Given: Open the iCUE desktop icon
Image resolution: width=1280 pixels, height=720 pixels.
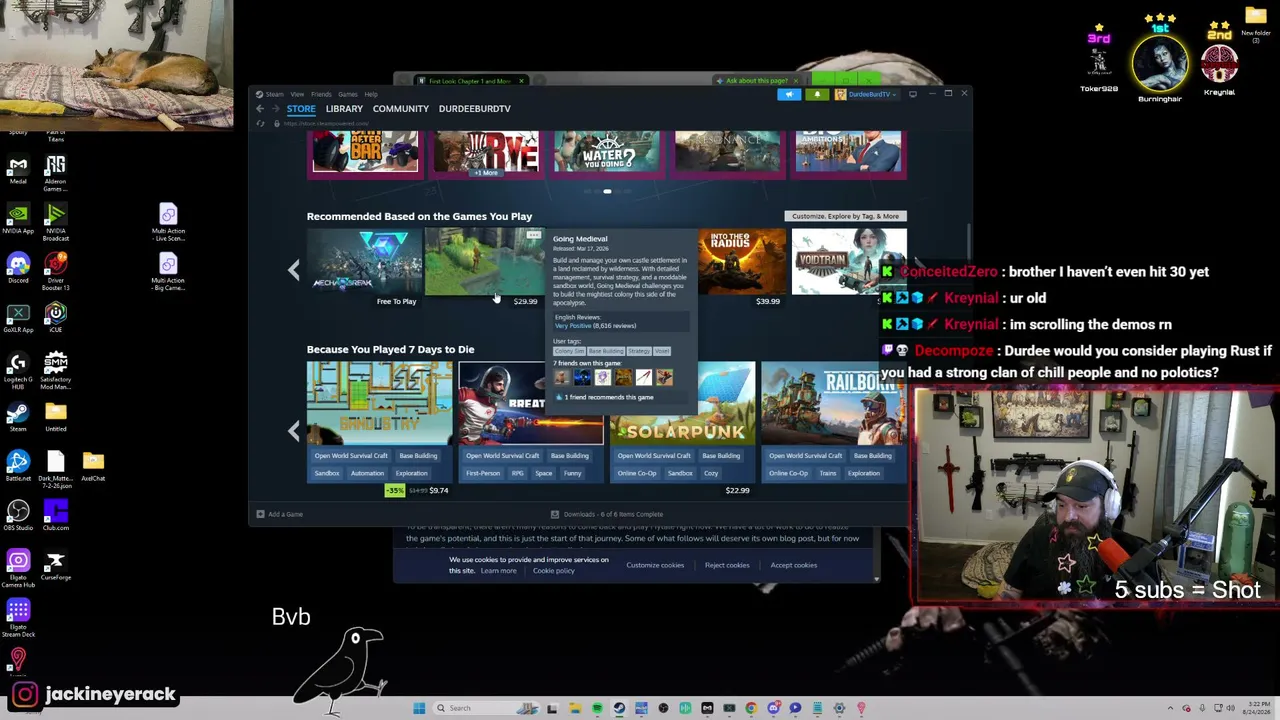Looking at the screenshot, I should pyautogui.click(x=56, y=317).
